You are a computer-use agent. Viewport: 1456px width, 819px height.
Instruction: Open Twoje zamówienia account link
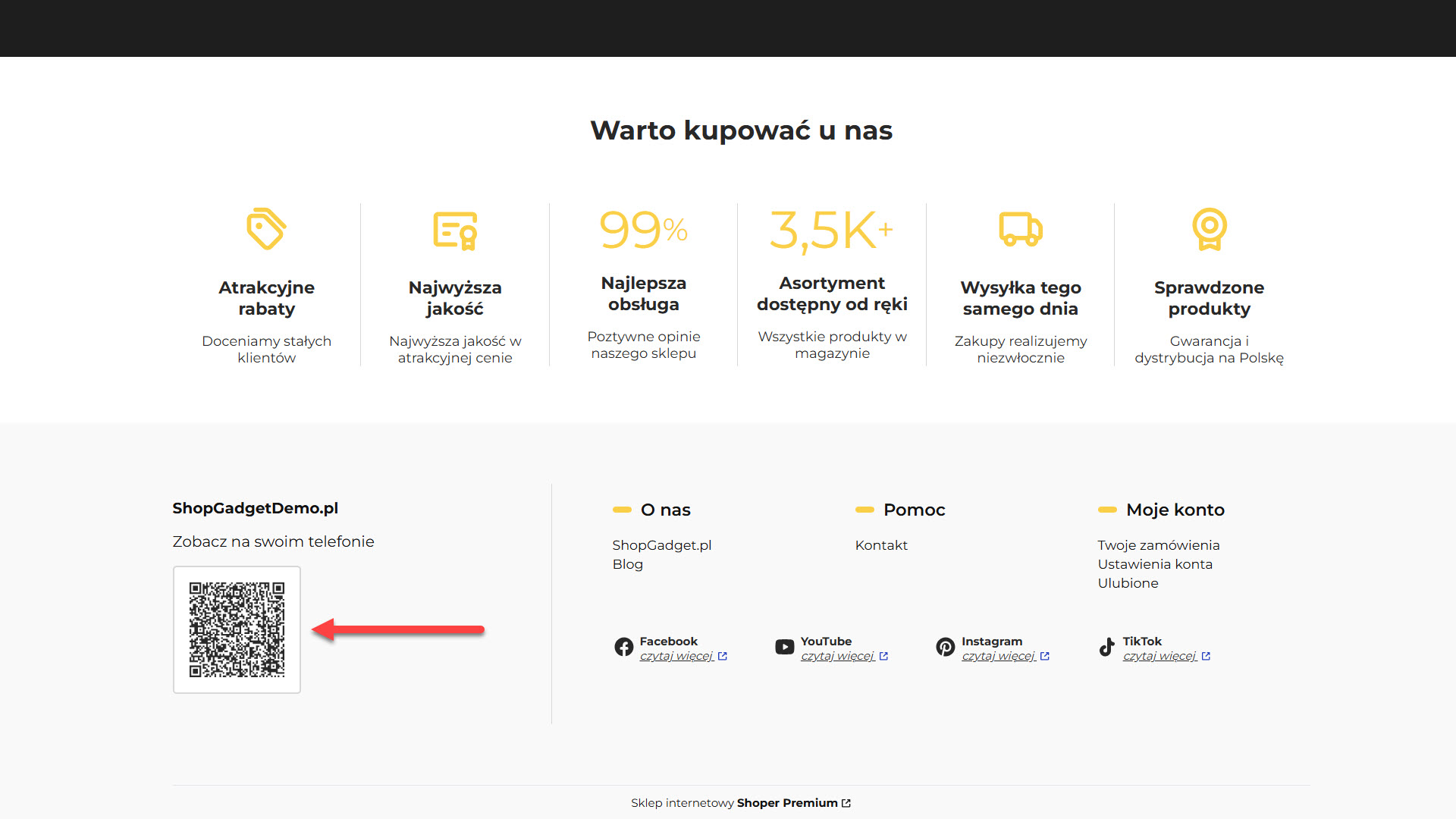tap(1158, 545)
